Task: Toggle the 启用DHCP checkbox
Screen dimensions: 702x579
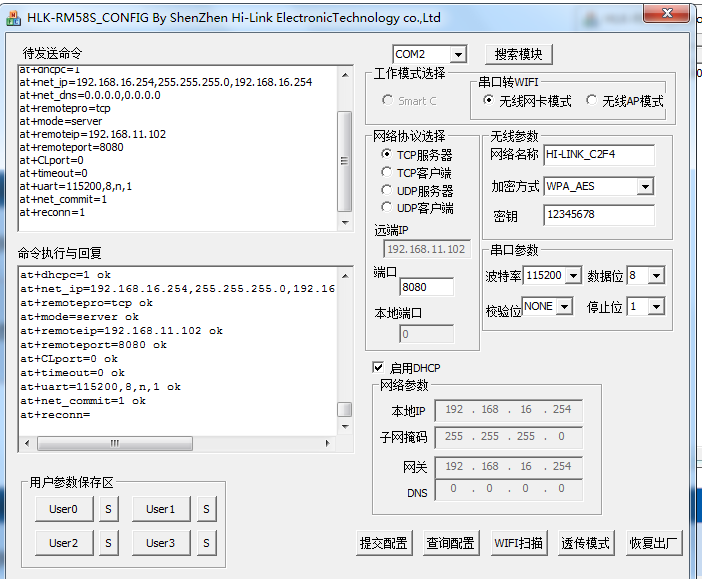Action: click(378, 367)
